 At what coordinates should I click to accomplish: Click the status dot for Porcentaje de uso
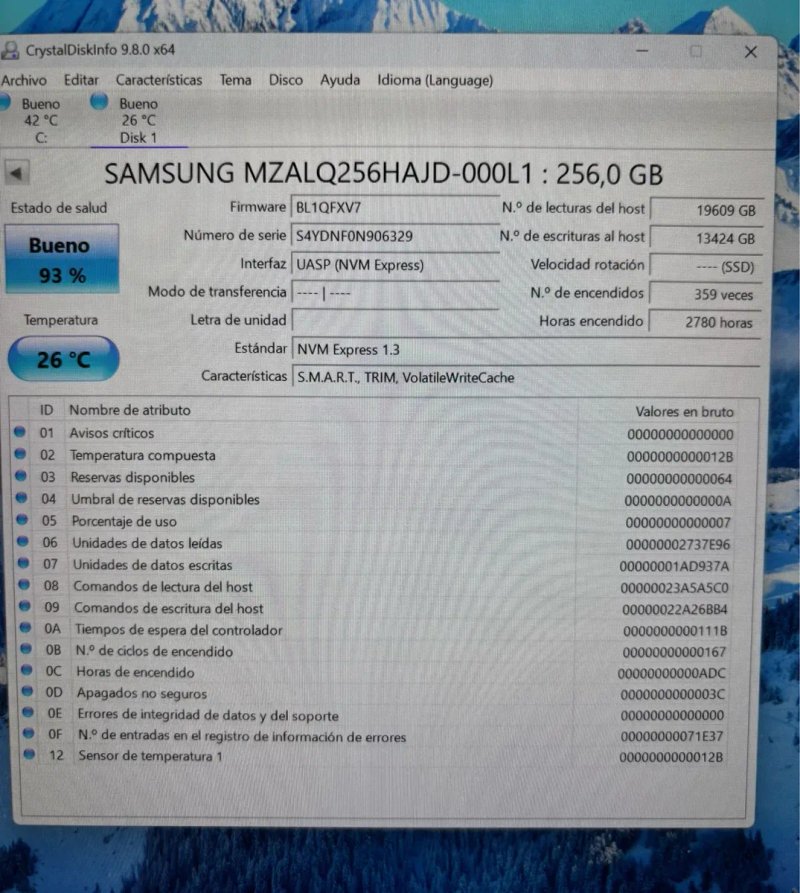click(22, 519)
